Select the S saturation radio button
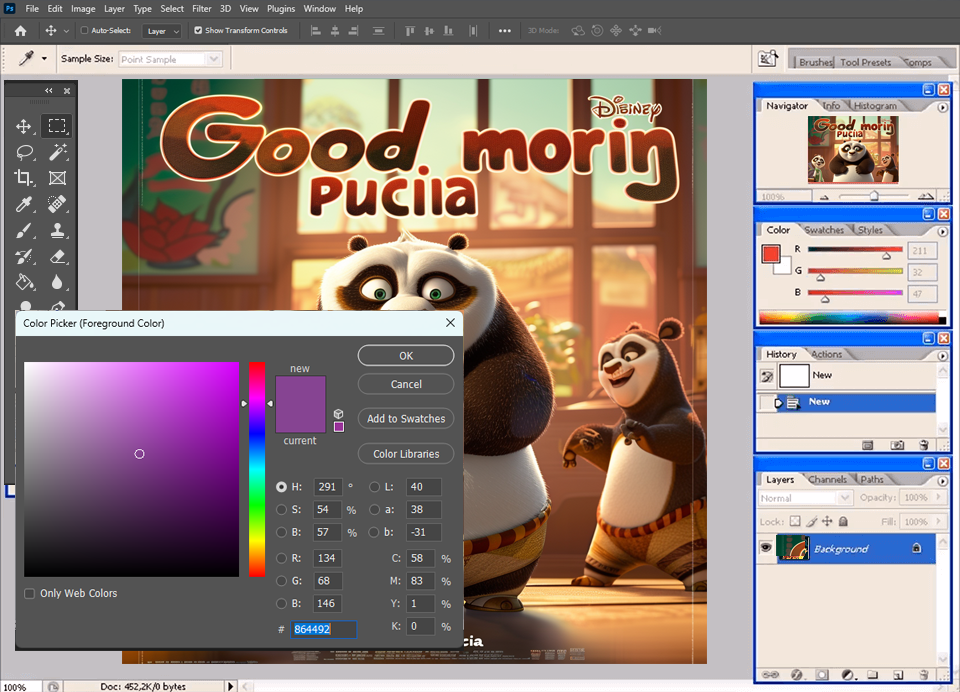This screenshot has width=960, height=692. coord(281,510)
